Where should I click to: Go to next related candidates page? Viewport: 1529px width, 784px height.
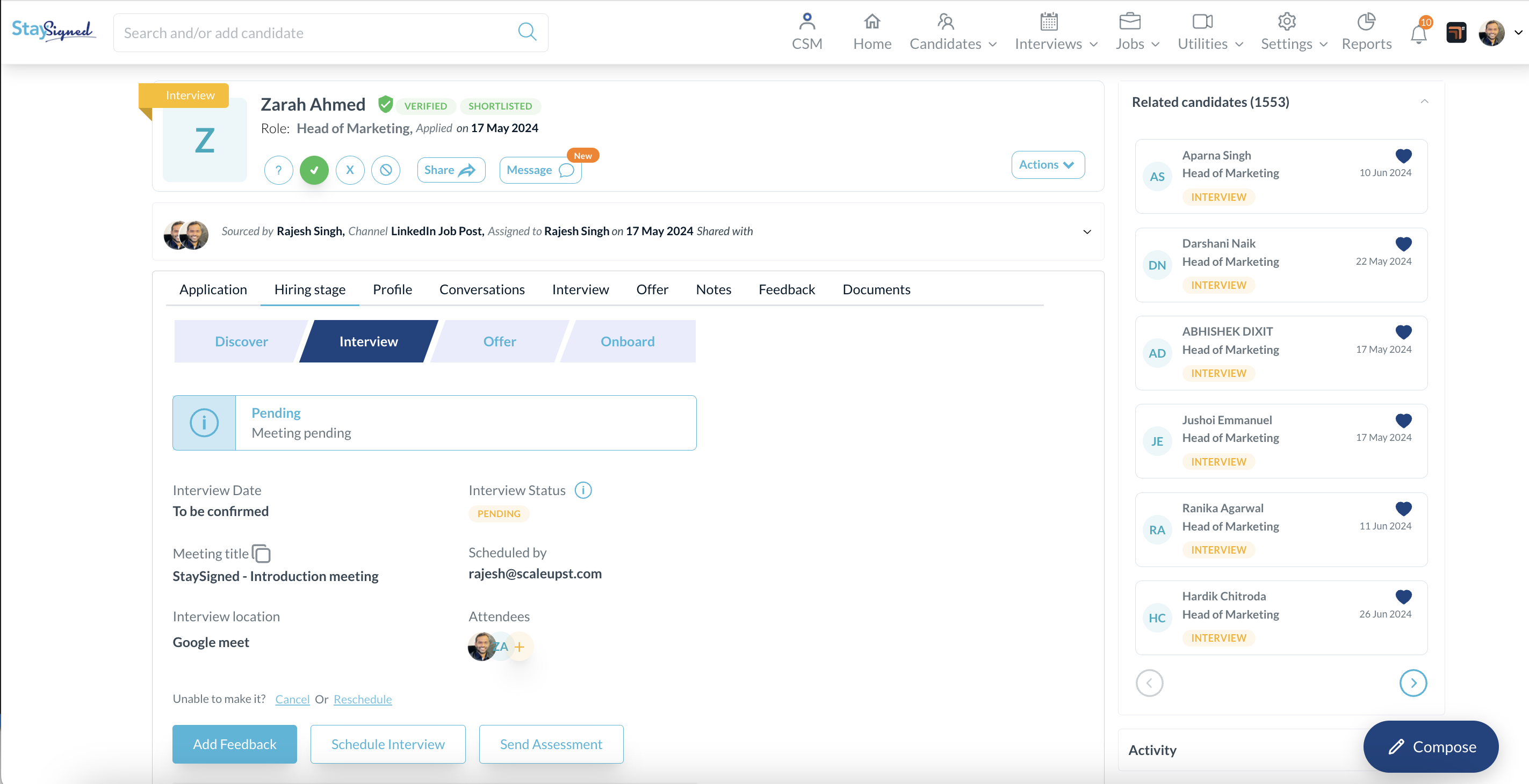click(x=1412, y=683)
